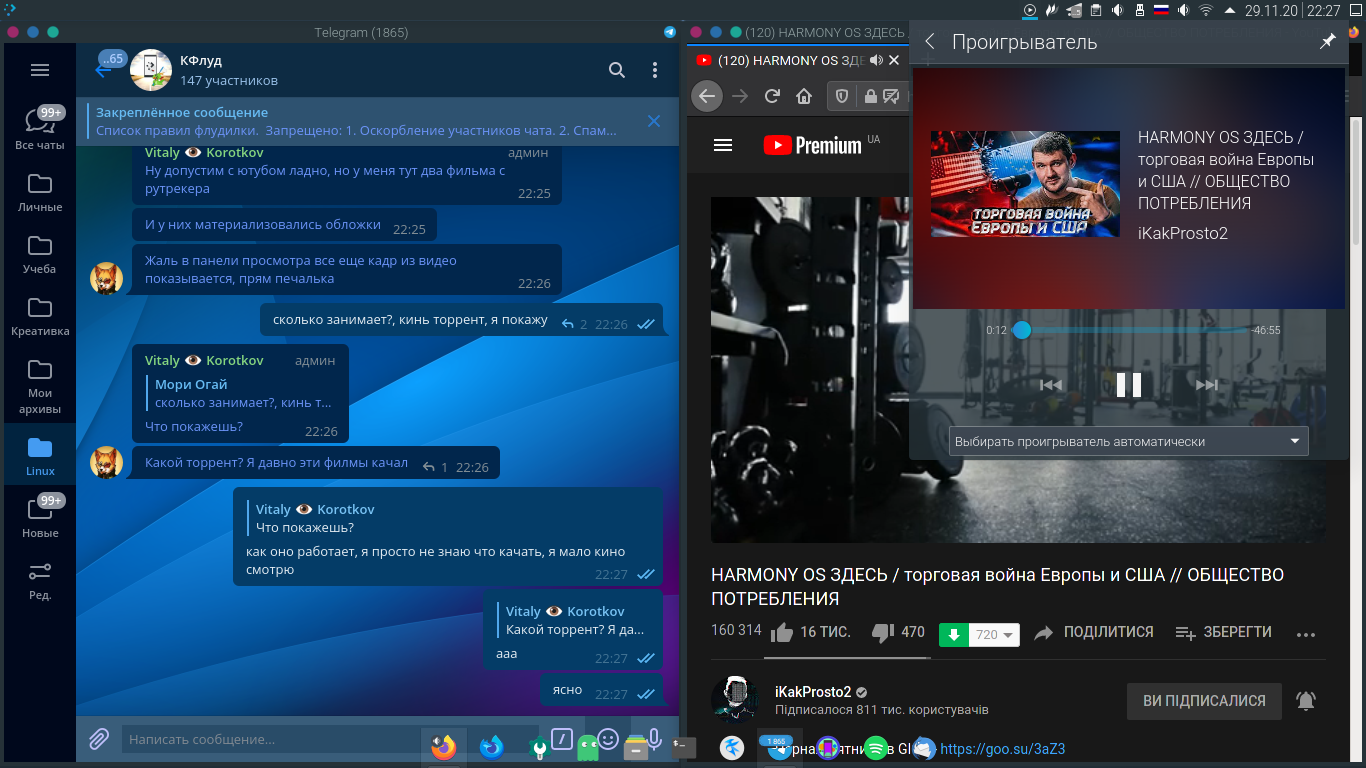This screenshot has height=768, width=1366.
Task: Click the ЗБЕРЕГТИ save button
Action: point(1223,632)
